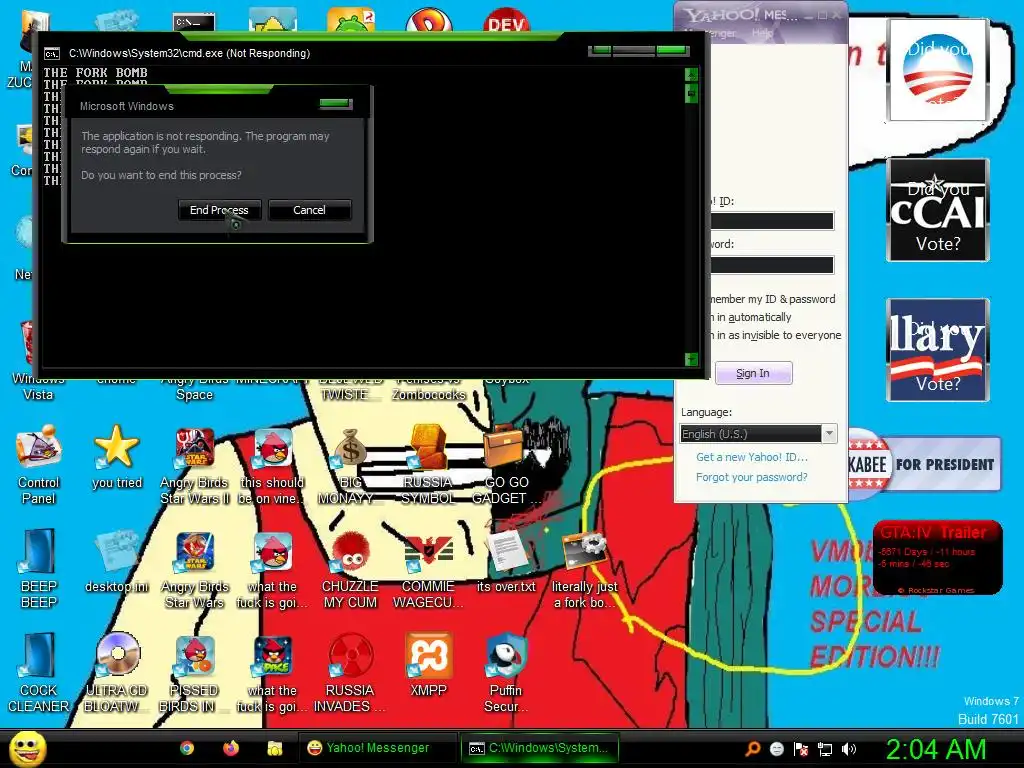Click the GTA:IV Trailer countdown gadget
The width and height of the screenshot is (1024, 768).
point(937,558)
